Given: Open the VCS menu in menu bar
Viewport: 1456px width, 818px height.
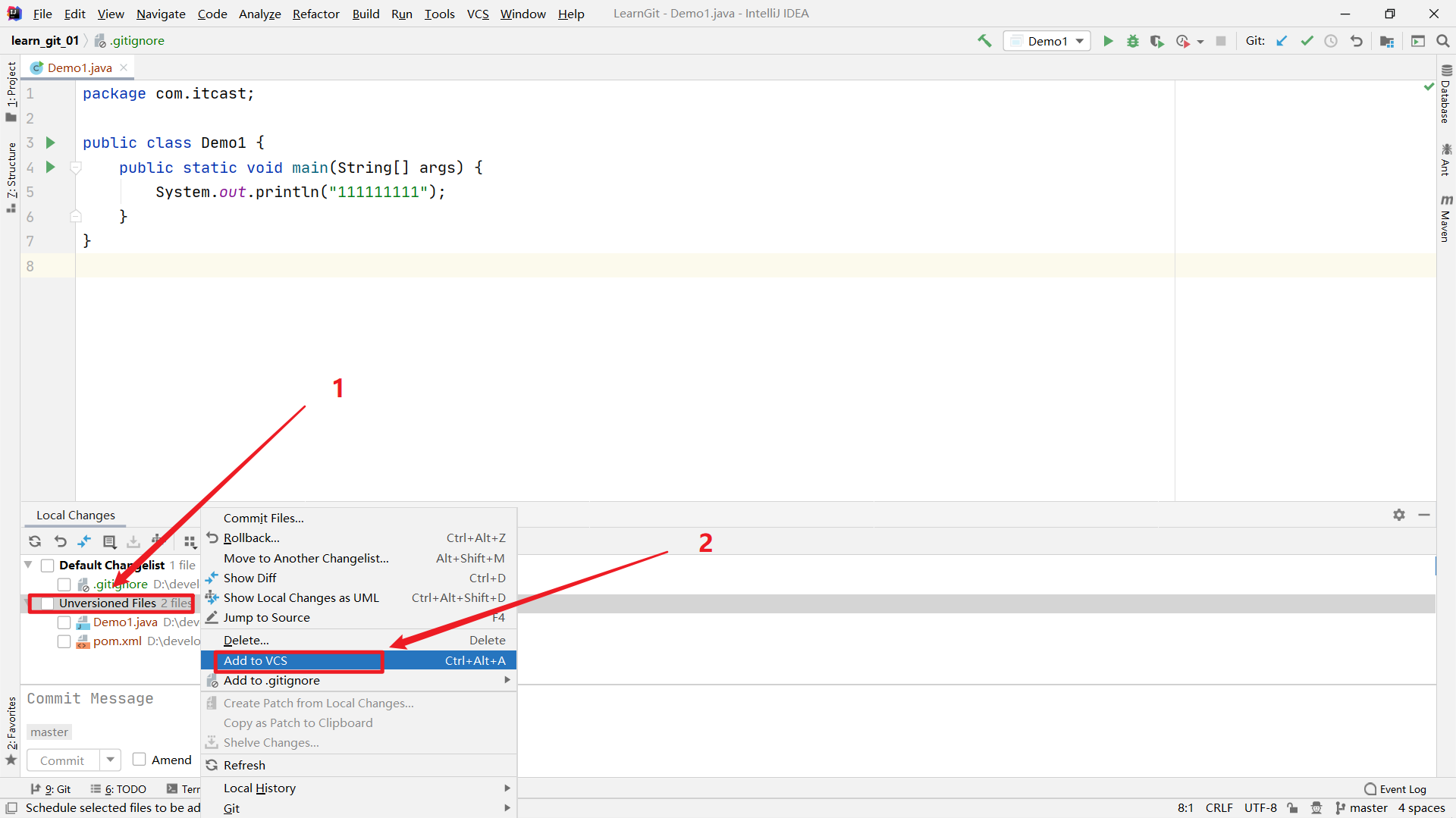Looking at the screenshot, I should (478, 14).
